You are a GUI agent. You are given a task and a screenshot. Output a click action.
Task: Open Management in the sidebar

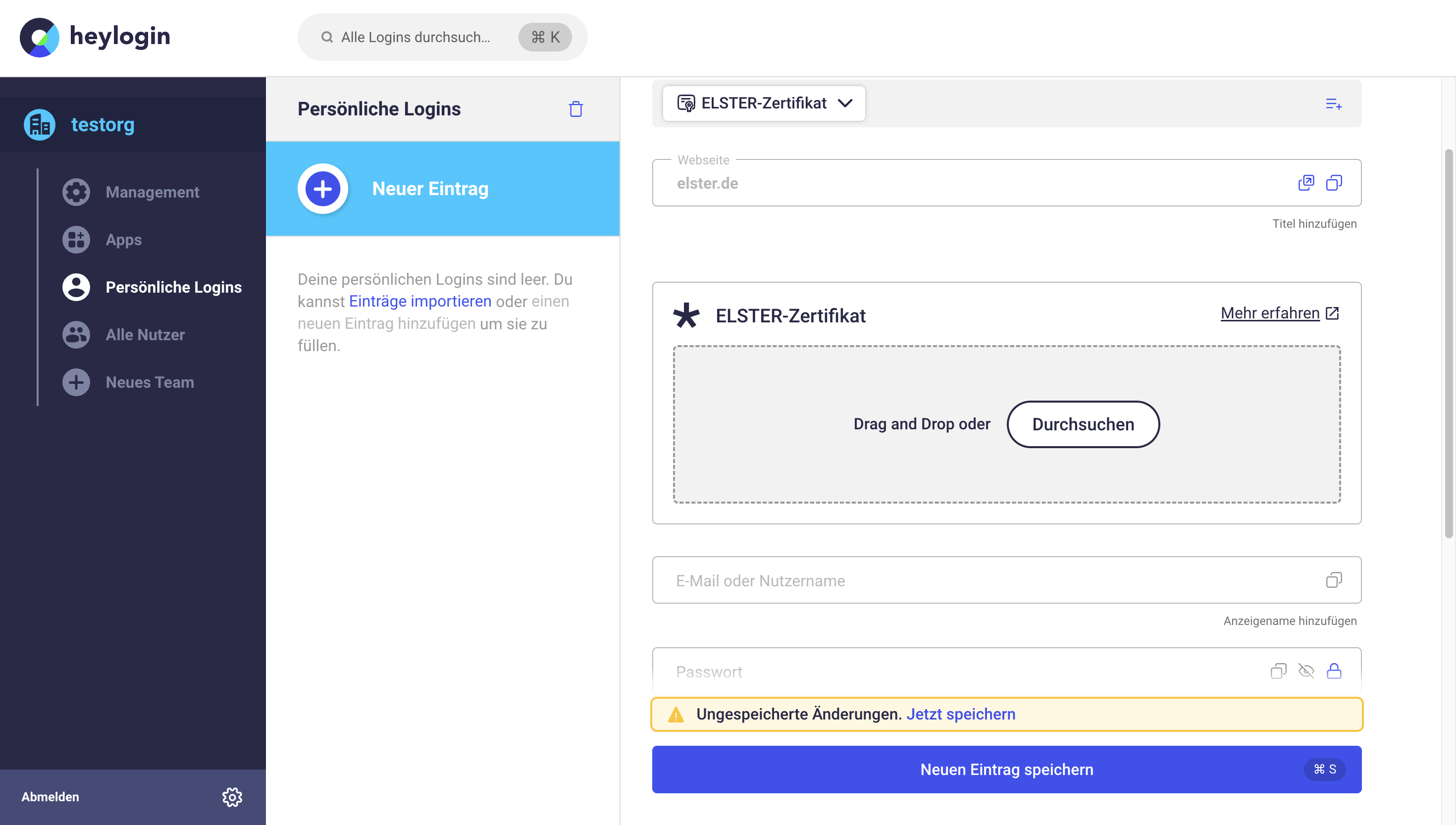(x=152, y=192)
